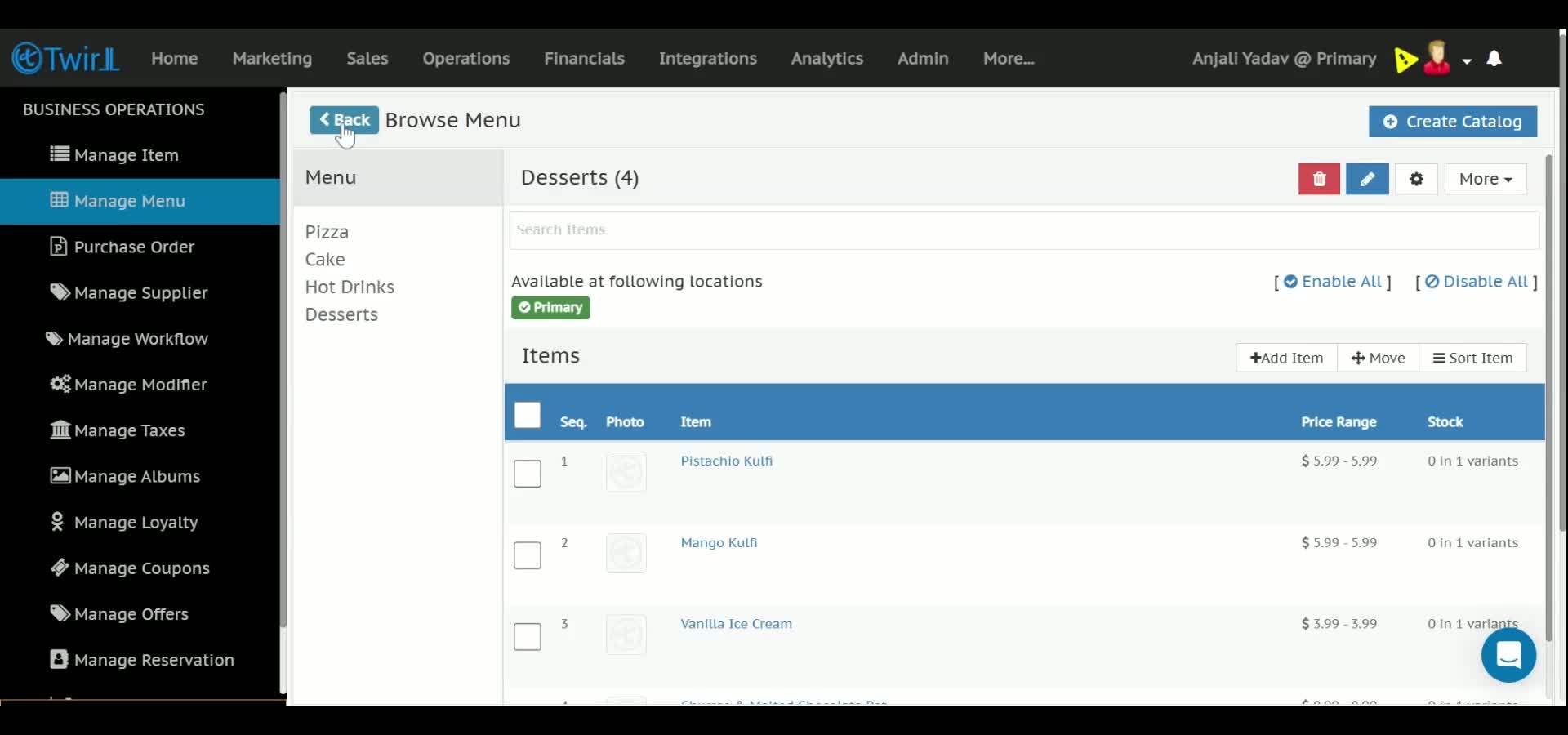Click the yellow play-style icon near the avatar
Screen dimensions: 1568x735
(1405, 60)
